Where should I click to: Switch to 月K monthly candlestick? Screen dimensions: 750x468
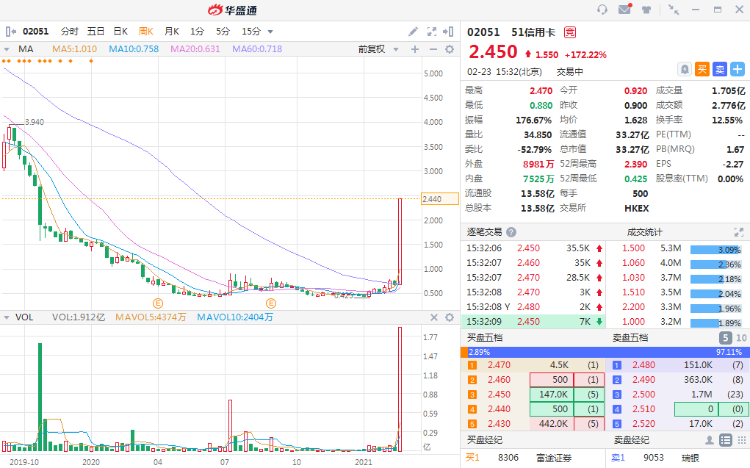[x=172, y=32]
